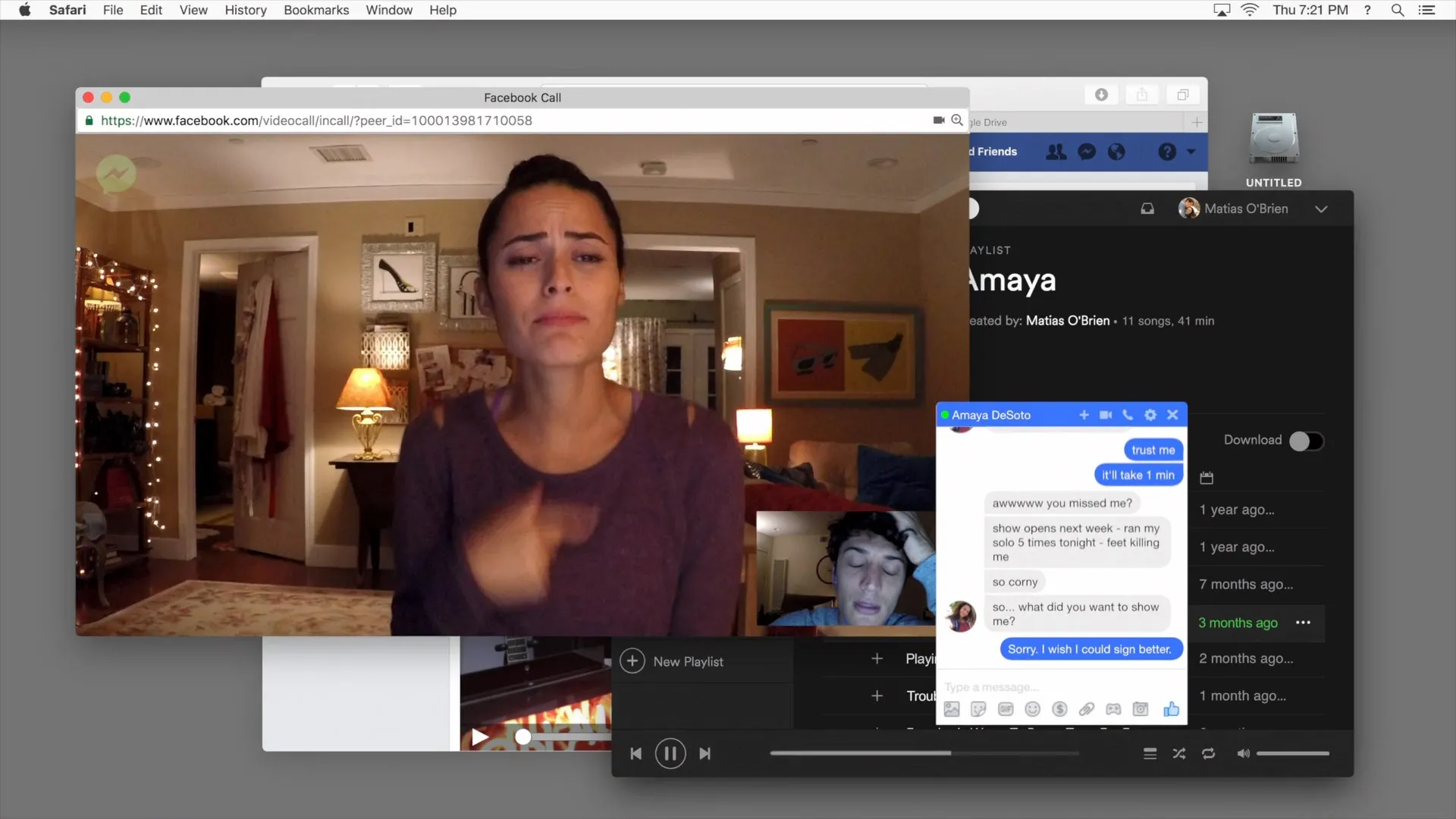
Task: Click the New Playlist button
Action: 672,661
